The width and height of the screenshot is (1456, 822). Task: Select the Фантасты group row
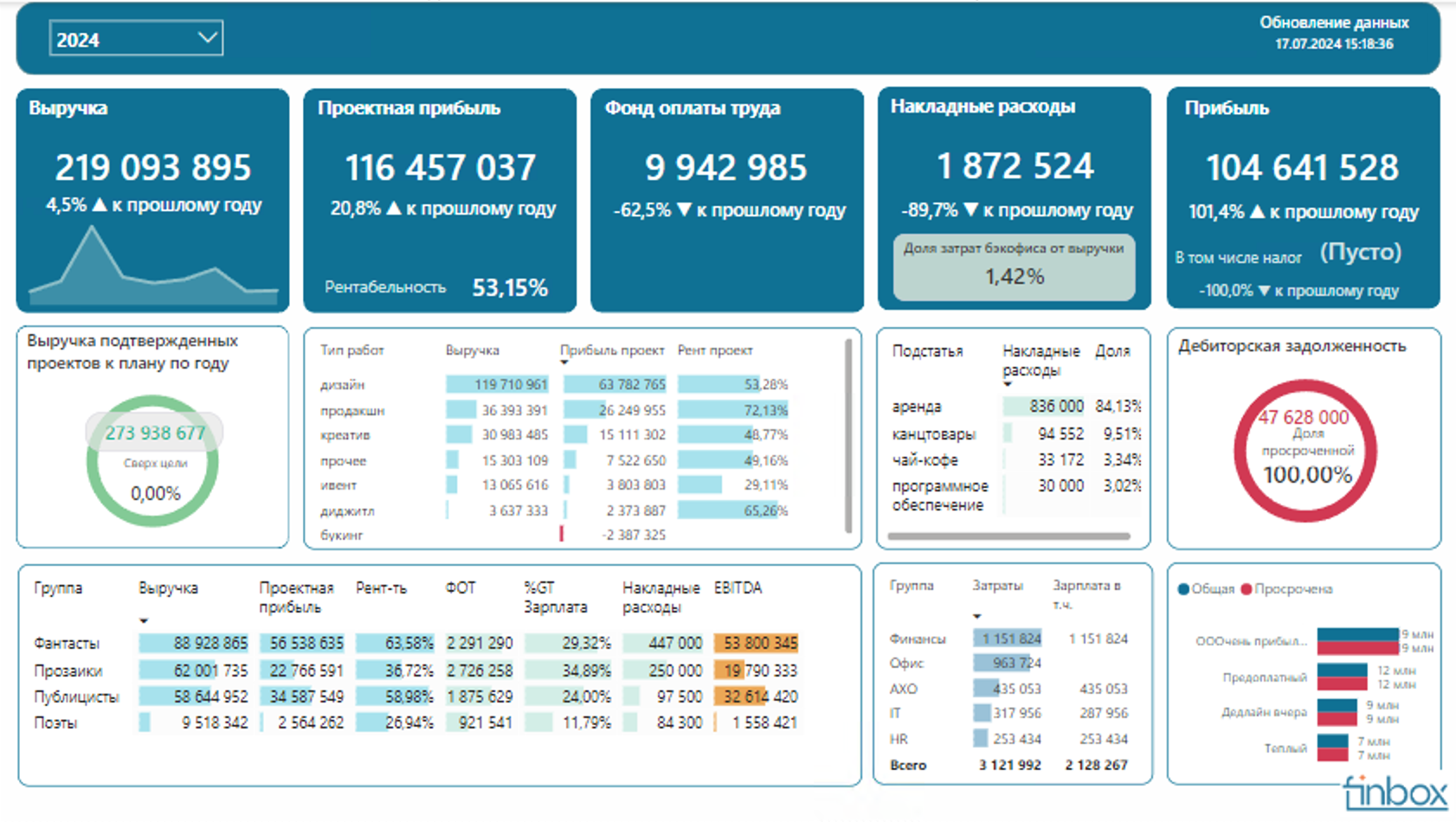tap(416, 644)
